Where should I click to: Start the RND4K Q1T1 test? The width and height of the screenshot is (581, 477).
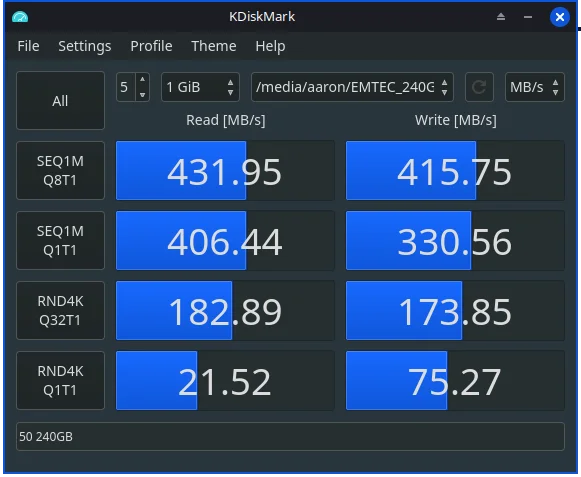[60, 381]
